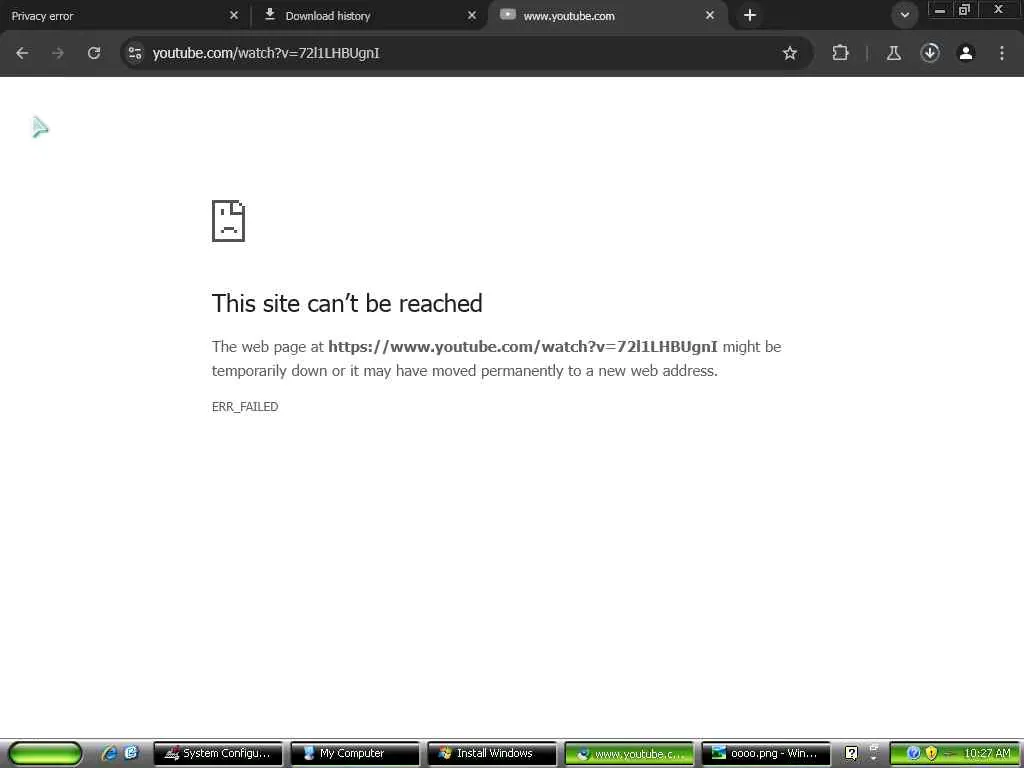Select www.youtube.com Chrome taskbar button

(629, 754)
